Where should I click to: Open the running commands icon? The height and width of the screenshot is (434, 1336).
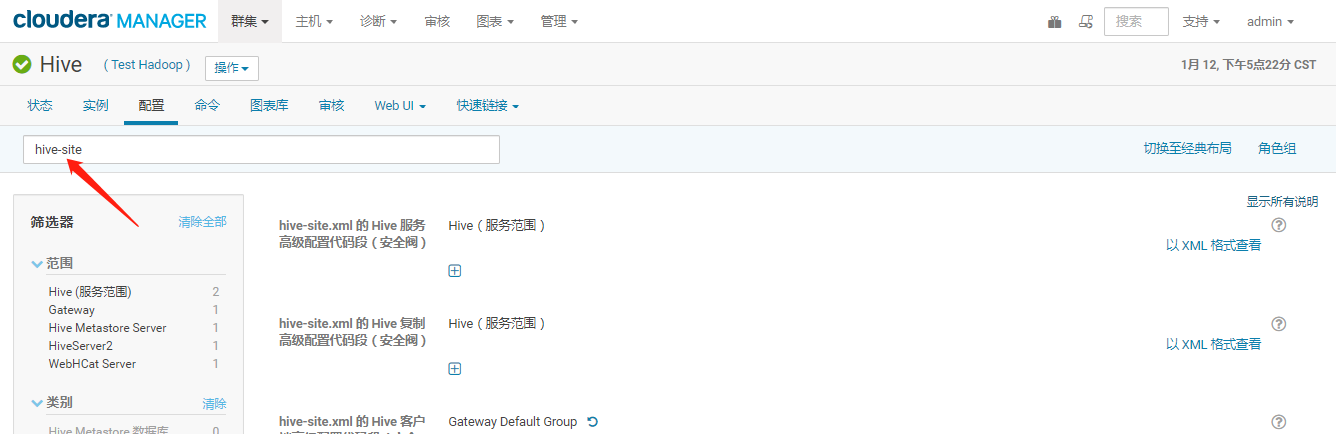1085,21
